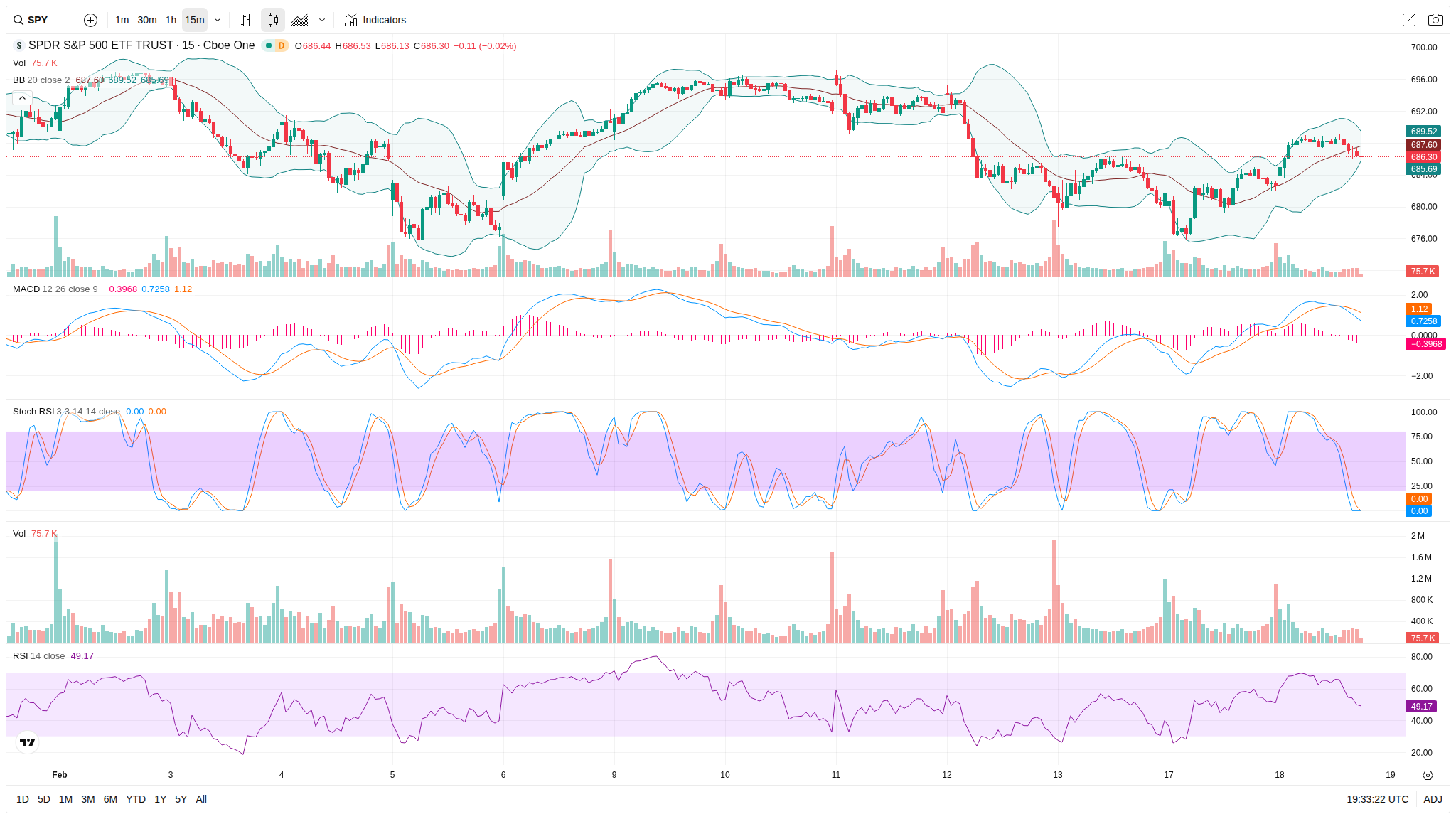Open time axis settings gear icon
The image size is (1456, 819).
coord(1428,775)
